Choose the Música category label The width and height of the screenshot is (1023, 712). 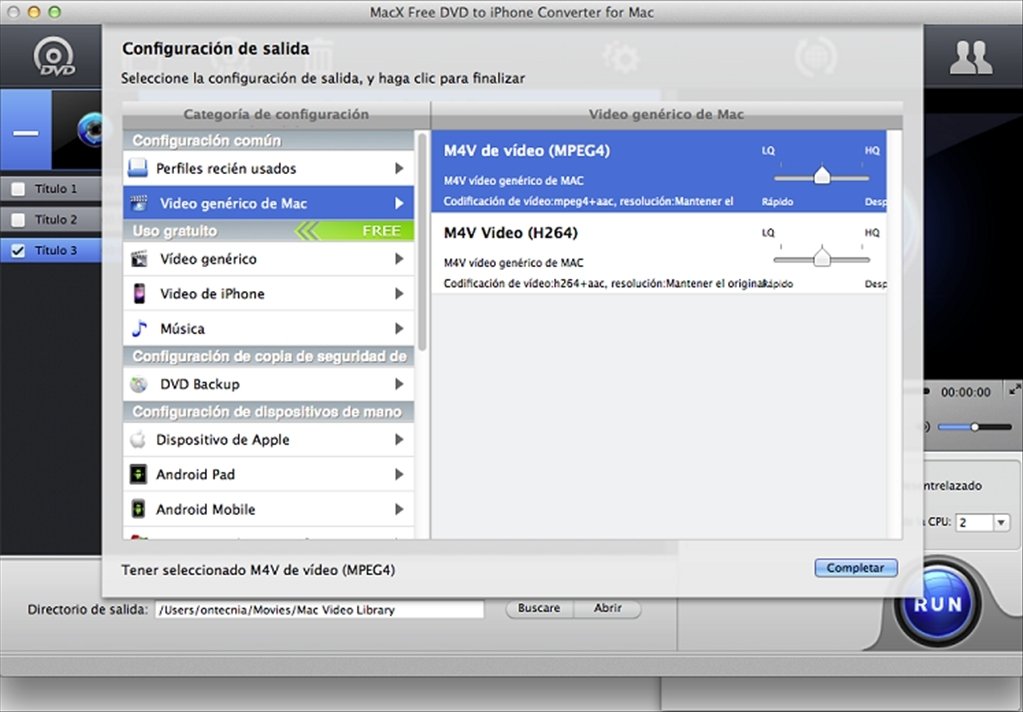point(183,328)
